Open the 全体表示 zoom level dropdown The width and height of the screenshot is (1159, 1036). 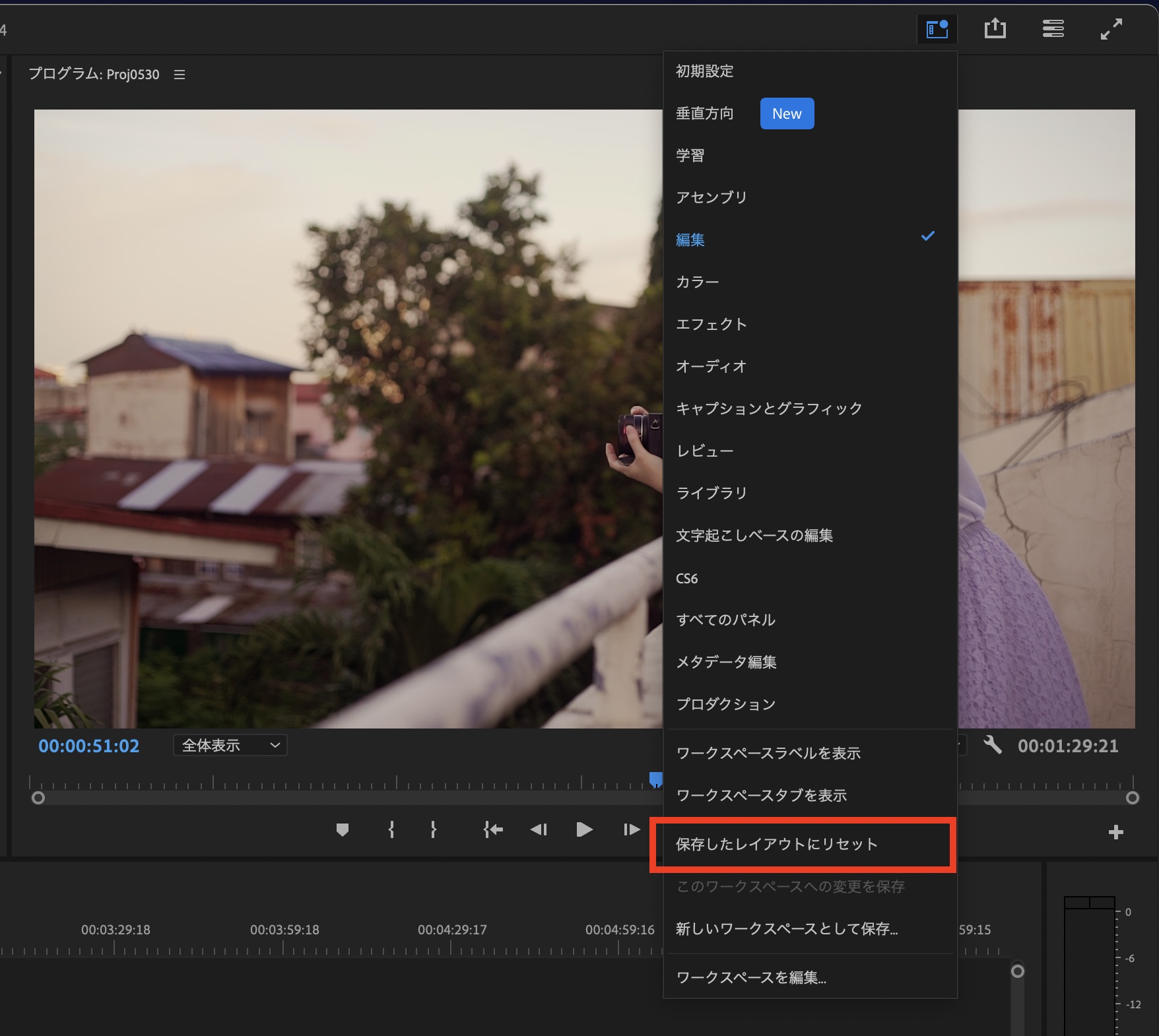(x=230, y=746)
